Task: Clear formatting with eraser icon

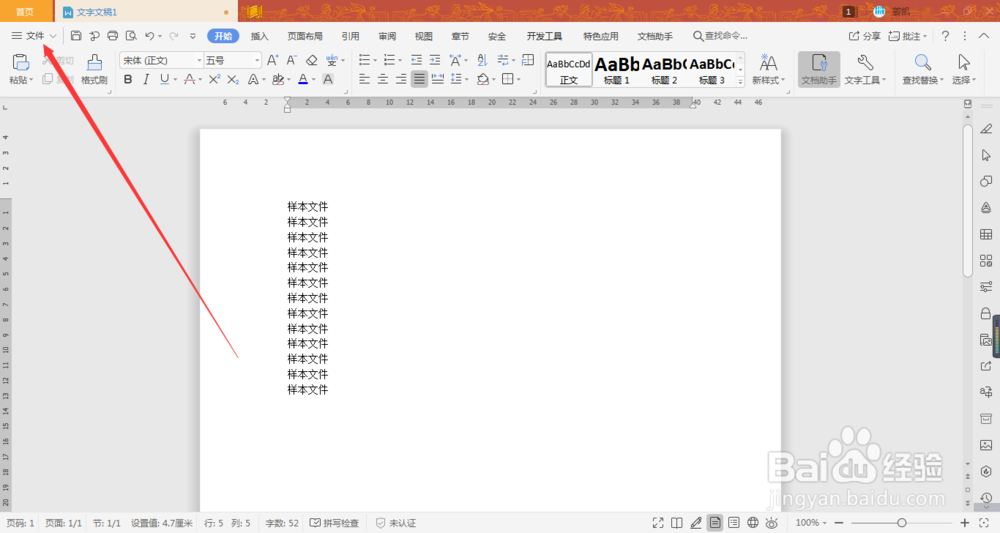Action: tap(311, 60)
